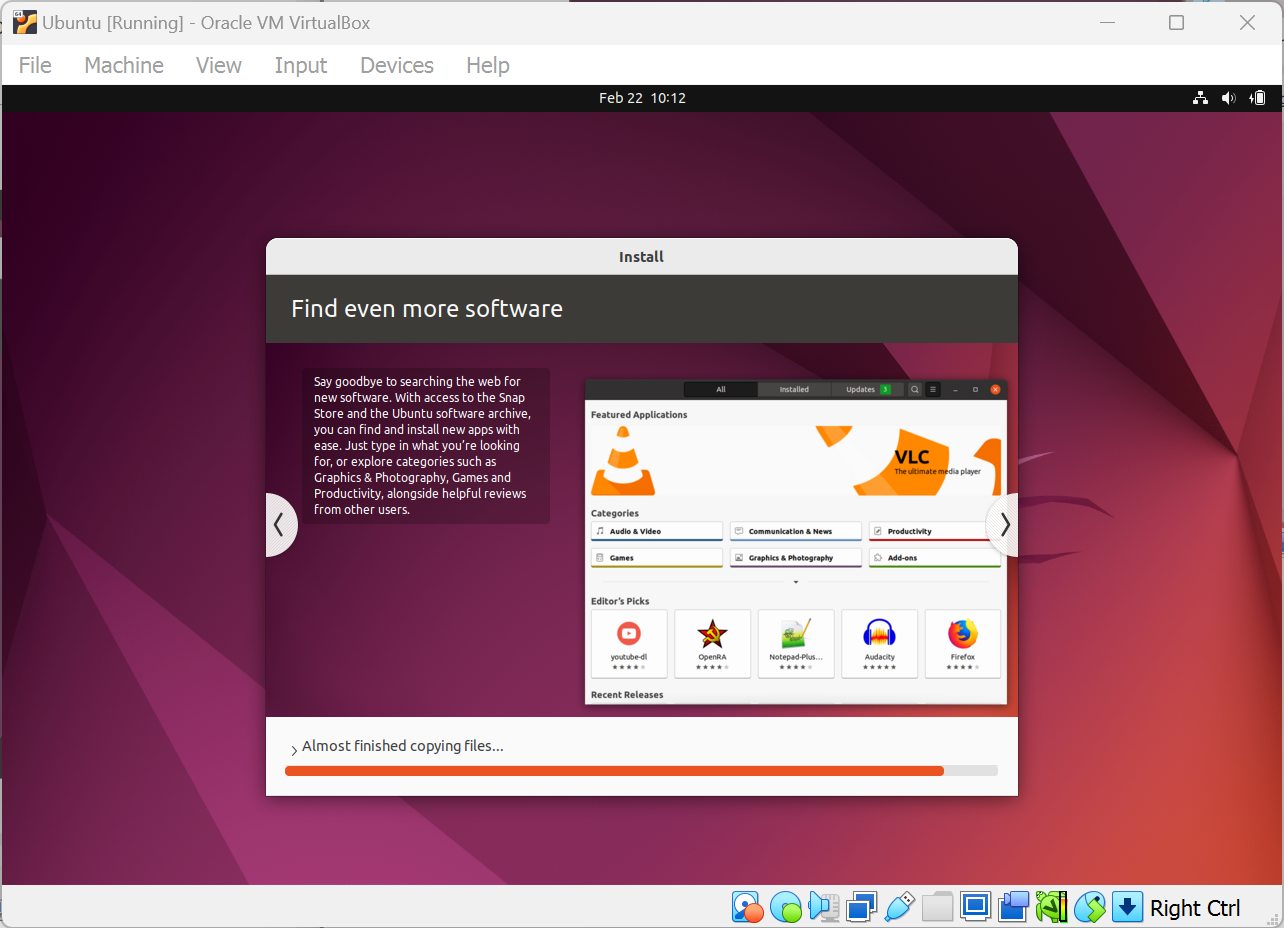This screenshot has height=928, width=1284.
Task: Open the network adapters indicator
Action: [861, 907]
